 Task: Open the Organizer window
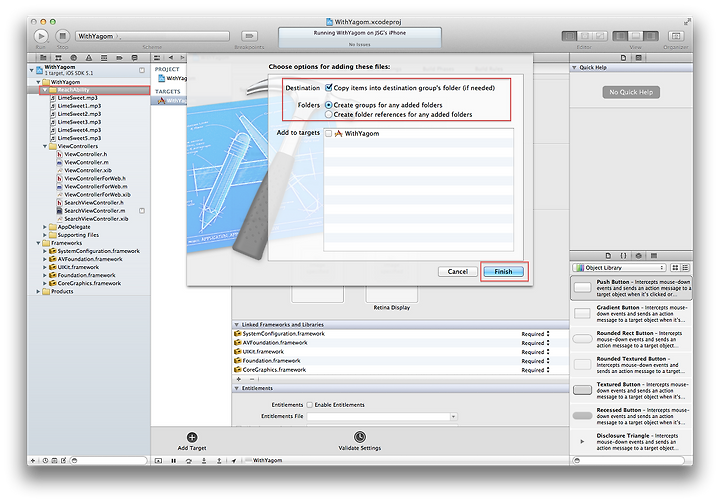tap(675, 36)
